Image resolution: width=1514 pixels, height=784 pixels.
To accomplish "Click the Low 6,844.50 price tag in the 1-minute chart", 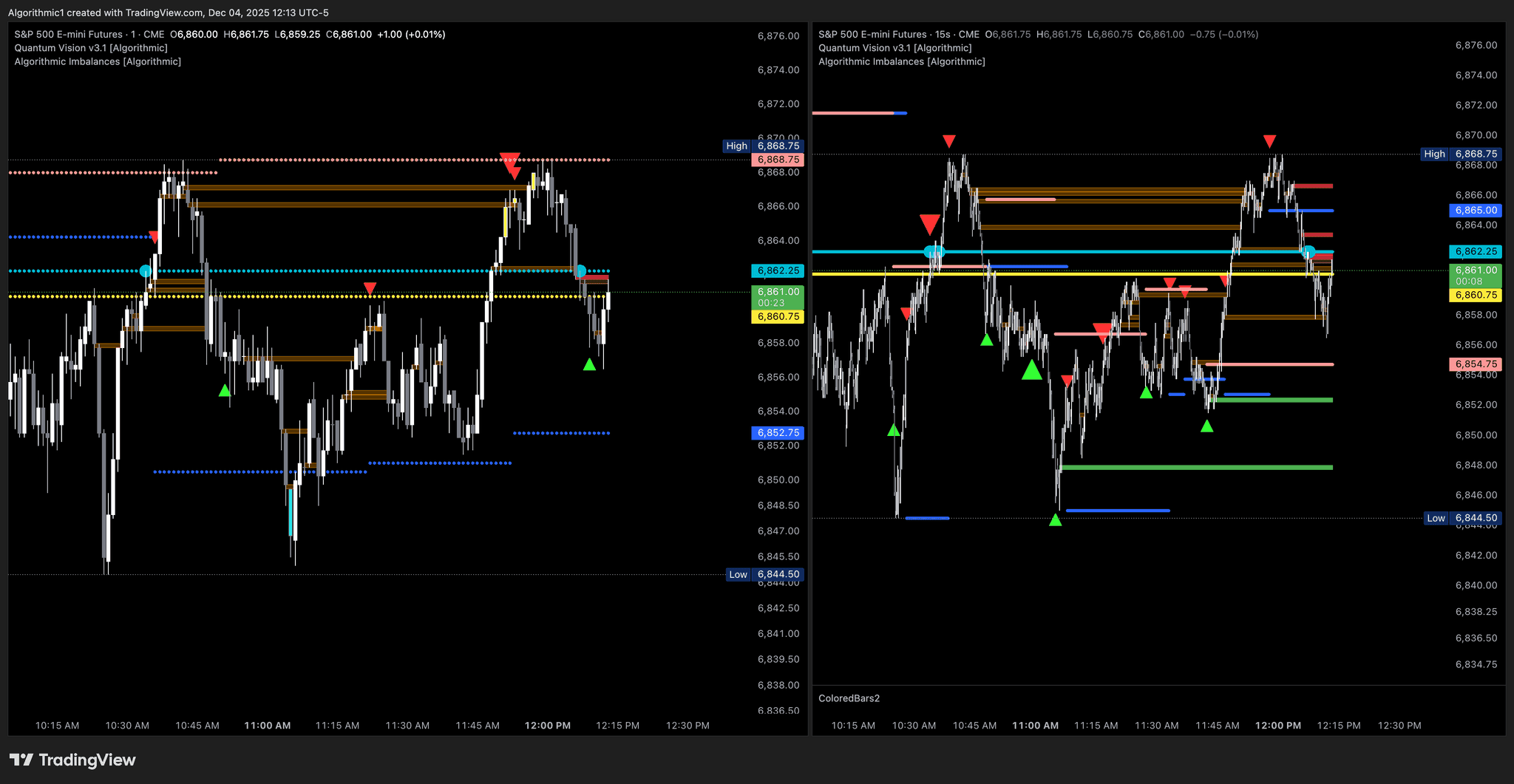I will click(765, 575).
